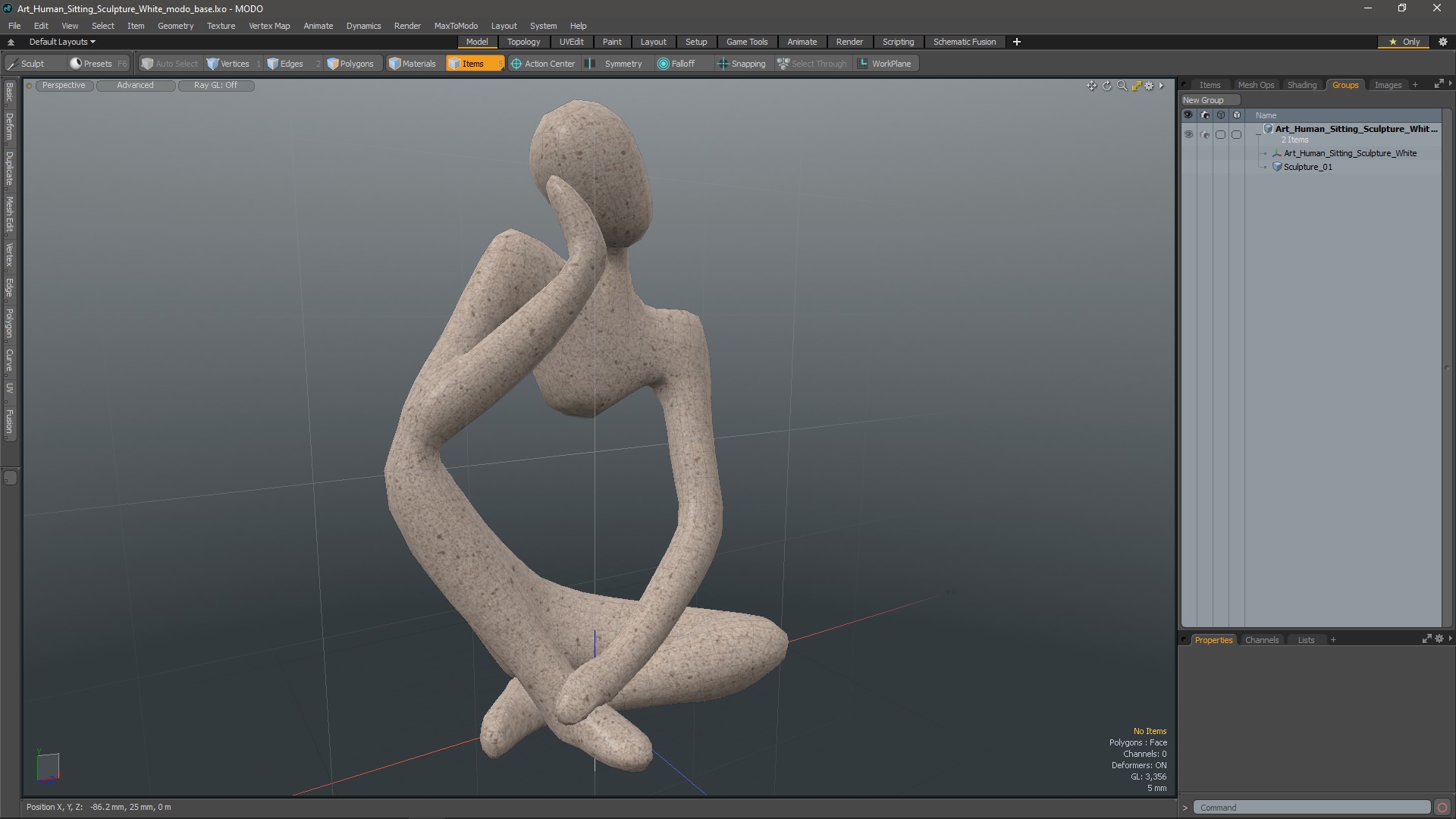Switch to the UVEdit layout tab

tap(571, 42)
